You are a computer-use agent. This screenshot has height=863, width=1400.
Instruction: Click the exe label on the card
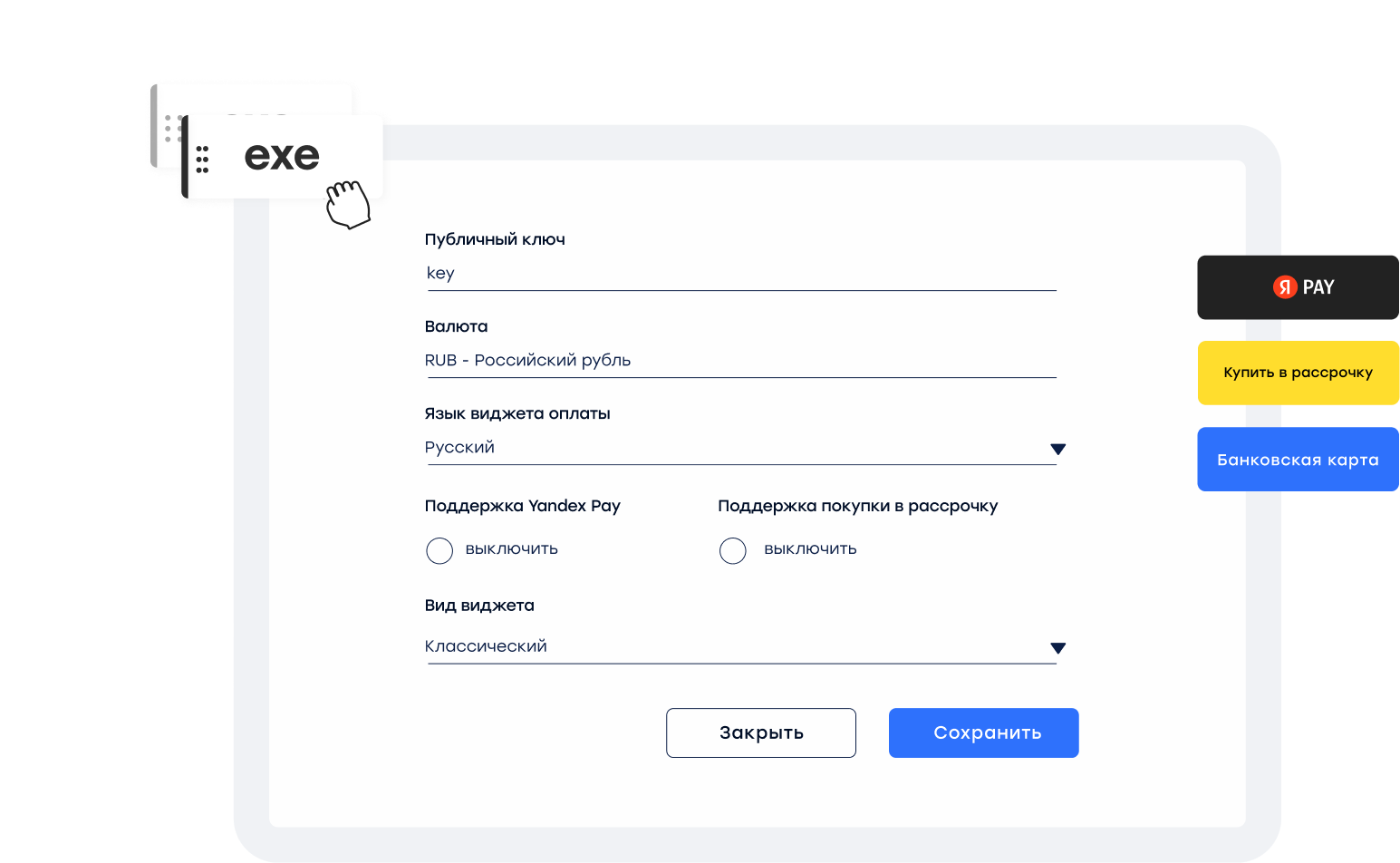coord(282,157)
